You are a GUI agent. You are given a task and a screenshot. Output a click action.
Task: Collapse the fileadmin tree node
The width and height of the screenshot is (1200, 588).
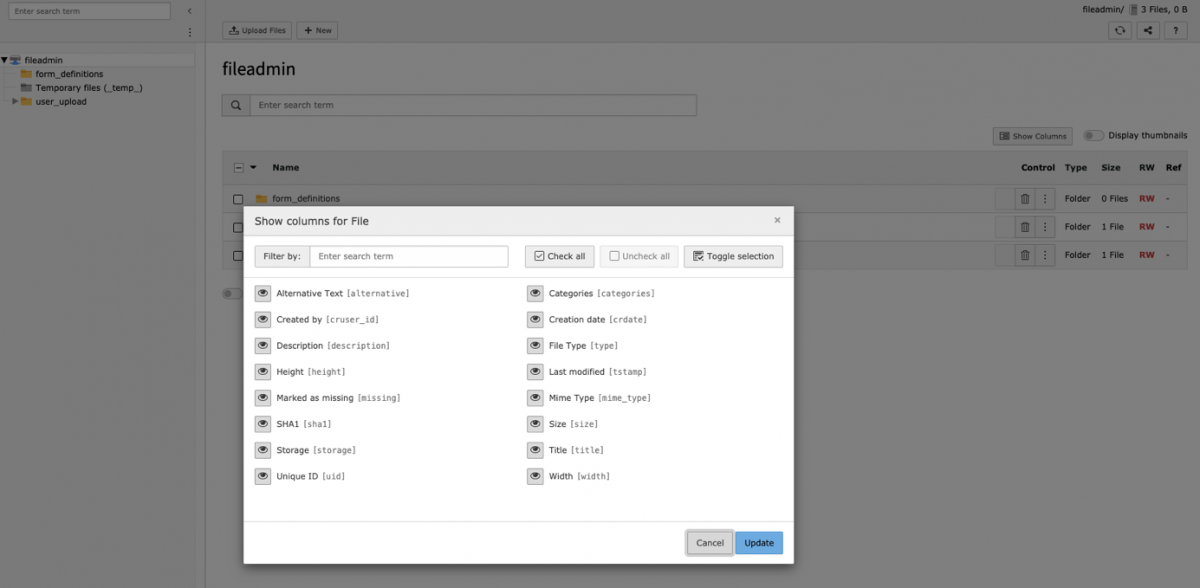click(4, 60)
